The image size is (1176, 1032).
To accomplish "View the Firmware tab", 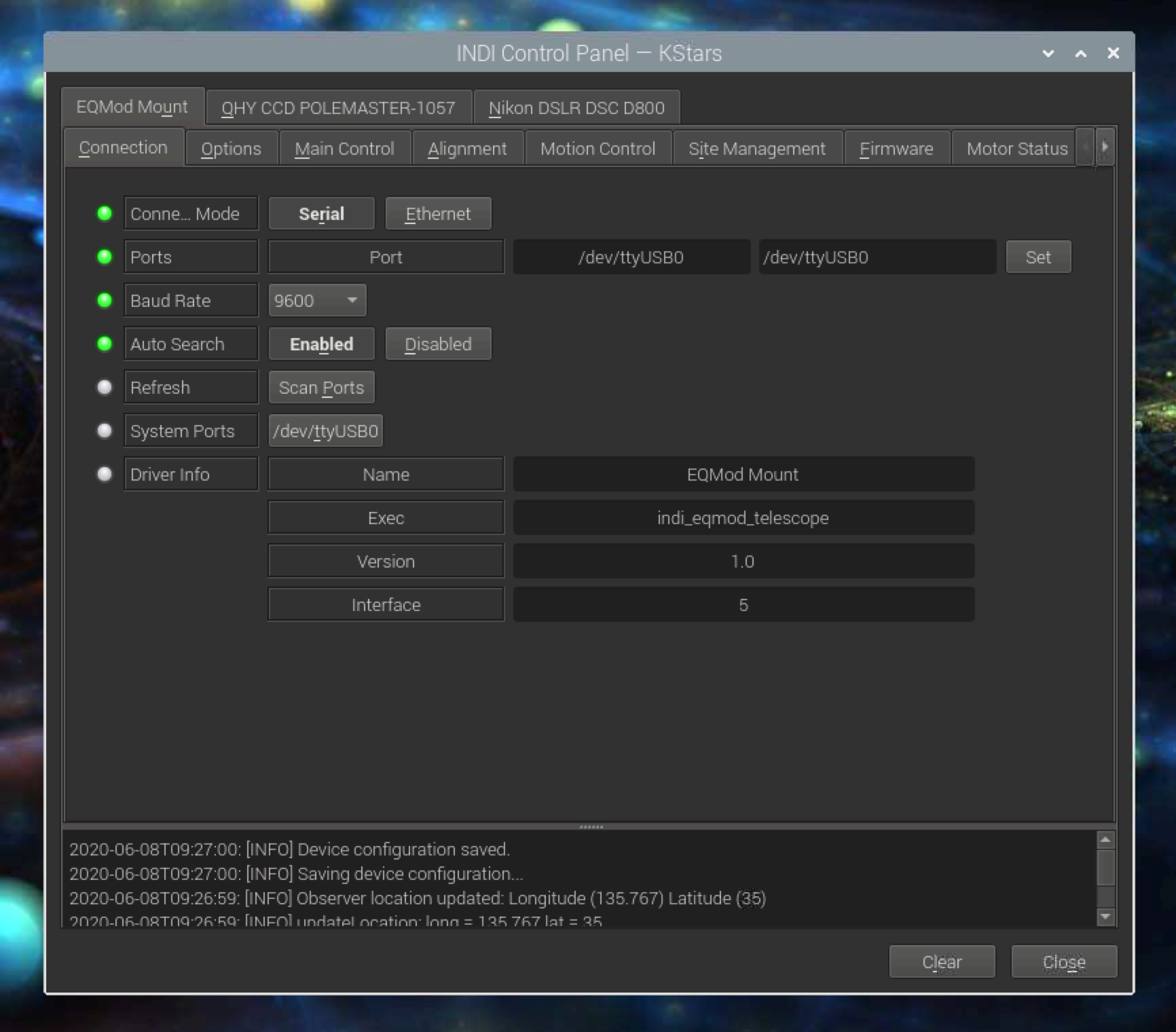I will [896, 149].
